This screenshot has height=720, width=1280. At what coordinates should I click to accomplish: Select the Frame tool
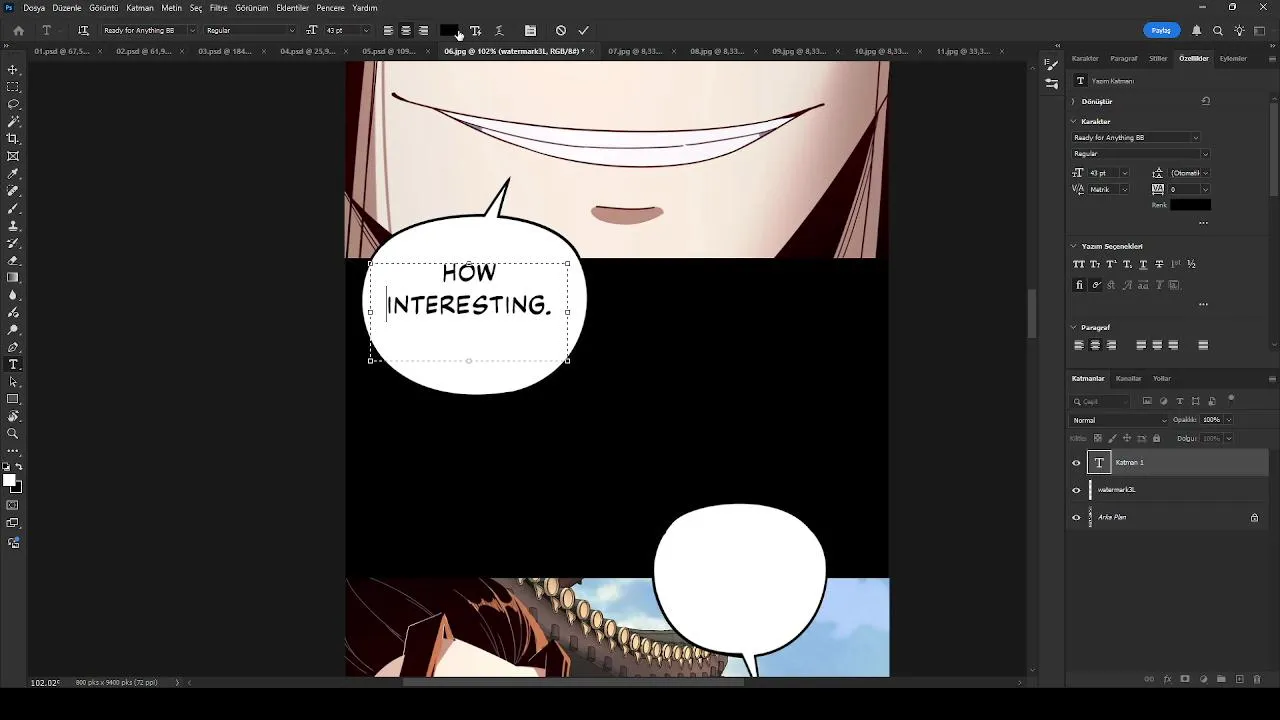point(13,156)
